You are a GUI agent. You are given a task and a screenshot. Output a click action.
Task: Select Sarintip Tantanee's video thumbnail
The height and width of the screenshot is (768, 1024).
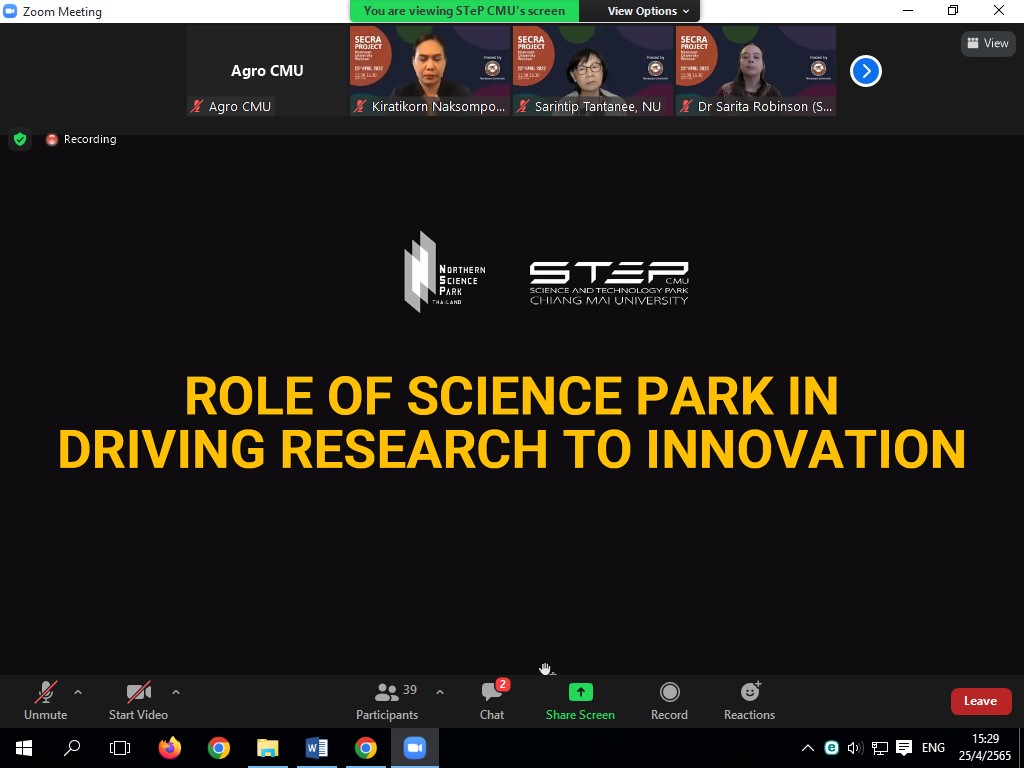pos(593,71)
